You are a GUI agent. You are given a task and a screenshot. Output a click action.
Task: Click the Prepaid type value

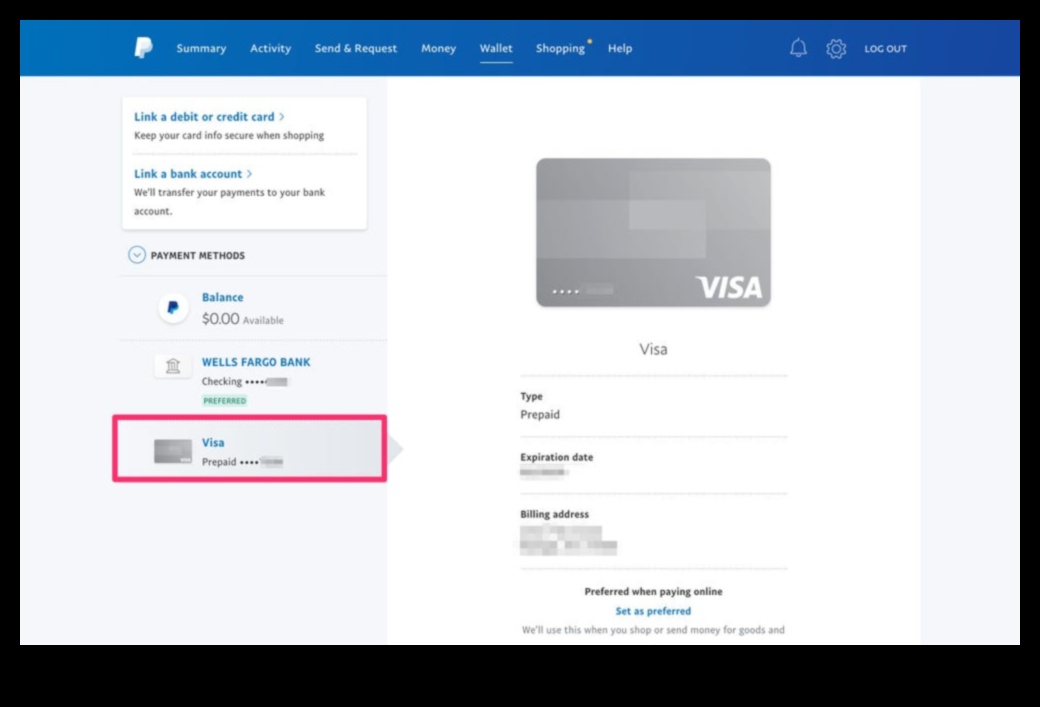pyautogui.click(x=540, y=415)
